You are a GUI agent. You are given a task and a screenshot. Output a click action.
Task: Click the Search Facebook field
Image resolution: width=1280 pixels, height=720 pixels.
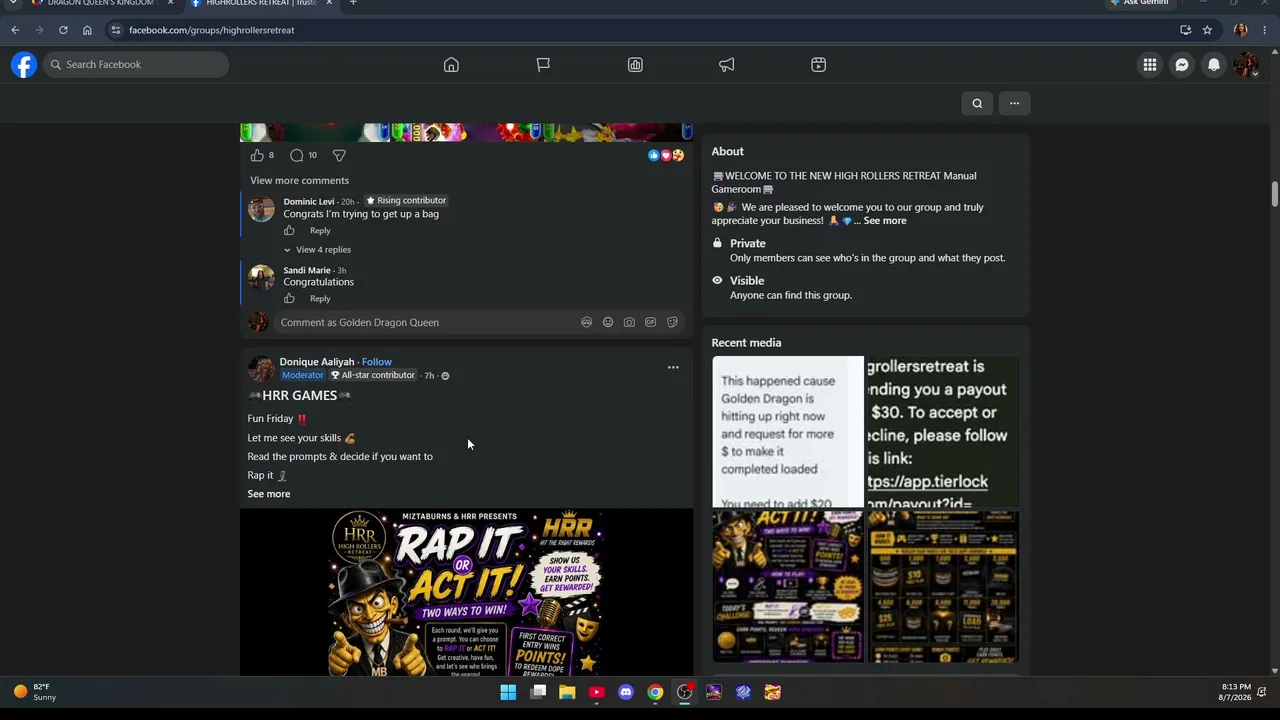click(136, 65)
